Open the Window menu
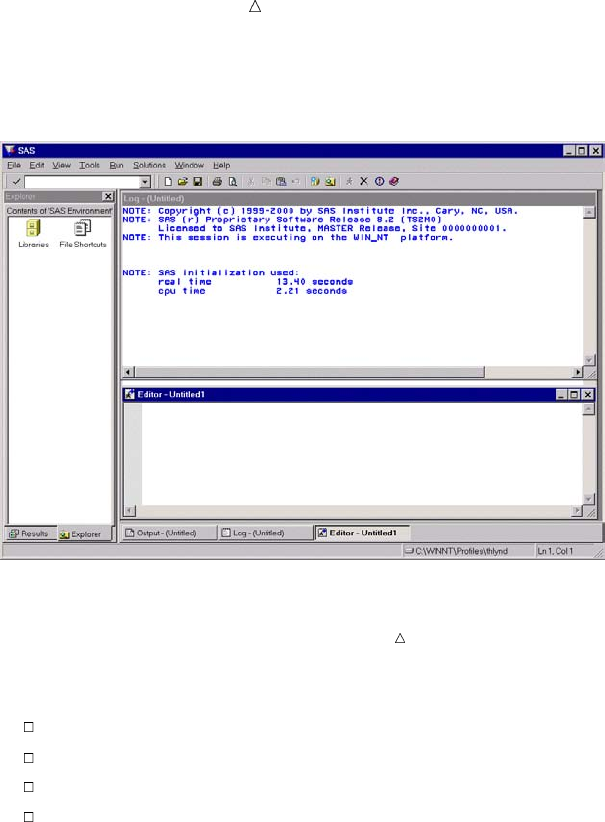 [189, 165]
